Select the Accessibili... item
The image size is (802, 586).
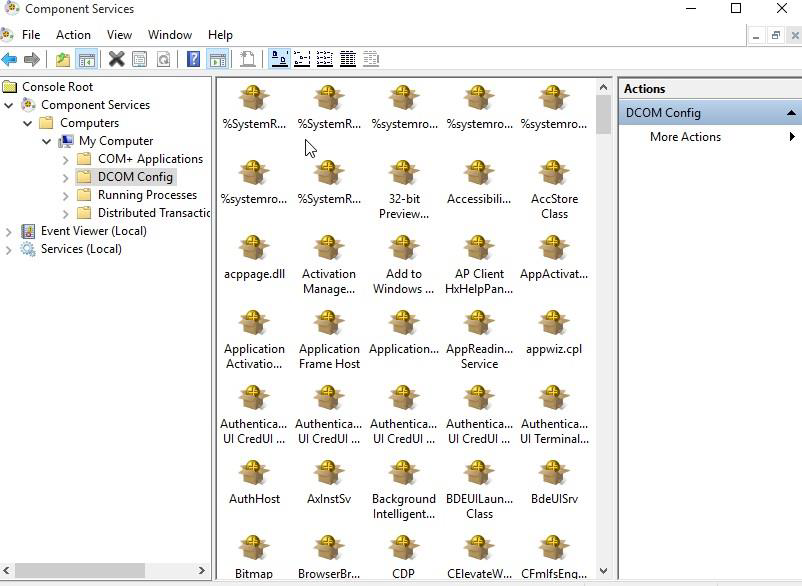479,183
